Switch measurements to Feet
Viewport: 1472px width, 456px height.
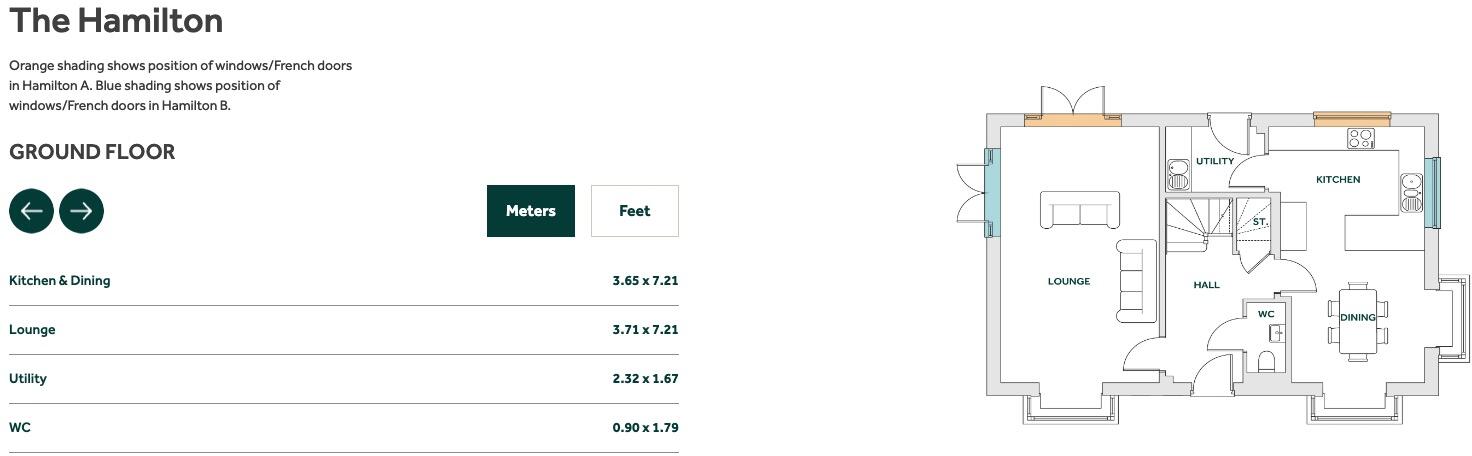634,211
